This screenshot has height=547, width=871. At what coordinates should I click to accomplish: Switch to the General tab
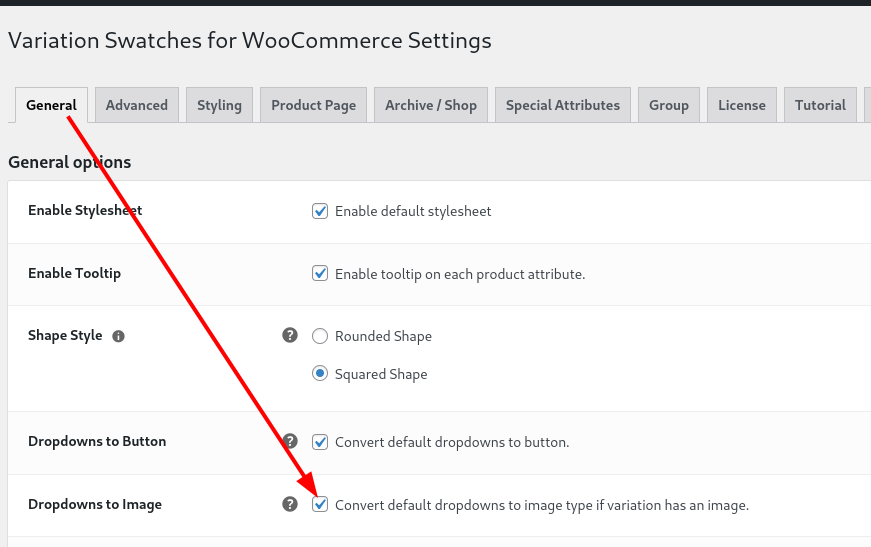point(51,105)
